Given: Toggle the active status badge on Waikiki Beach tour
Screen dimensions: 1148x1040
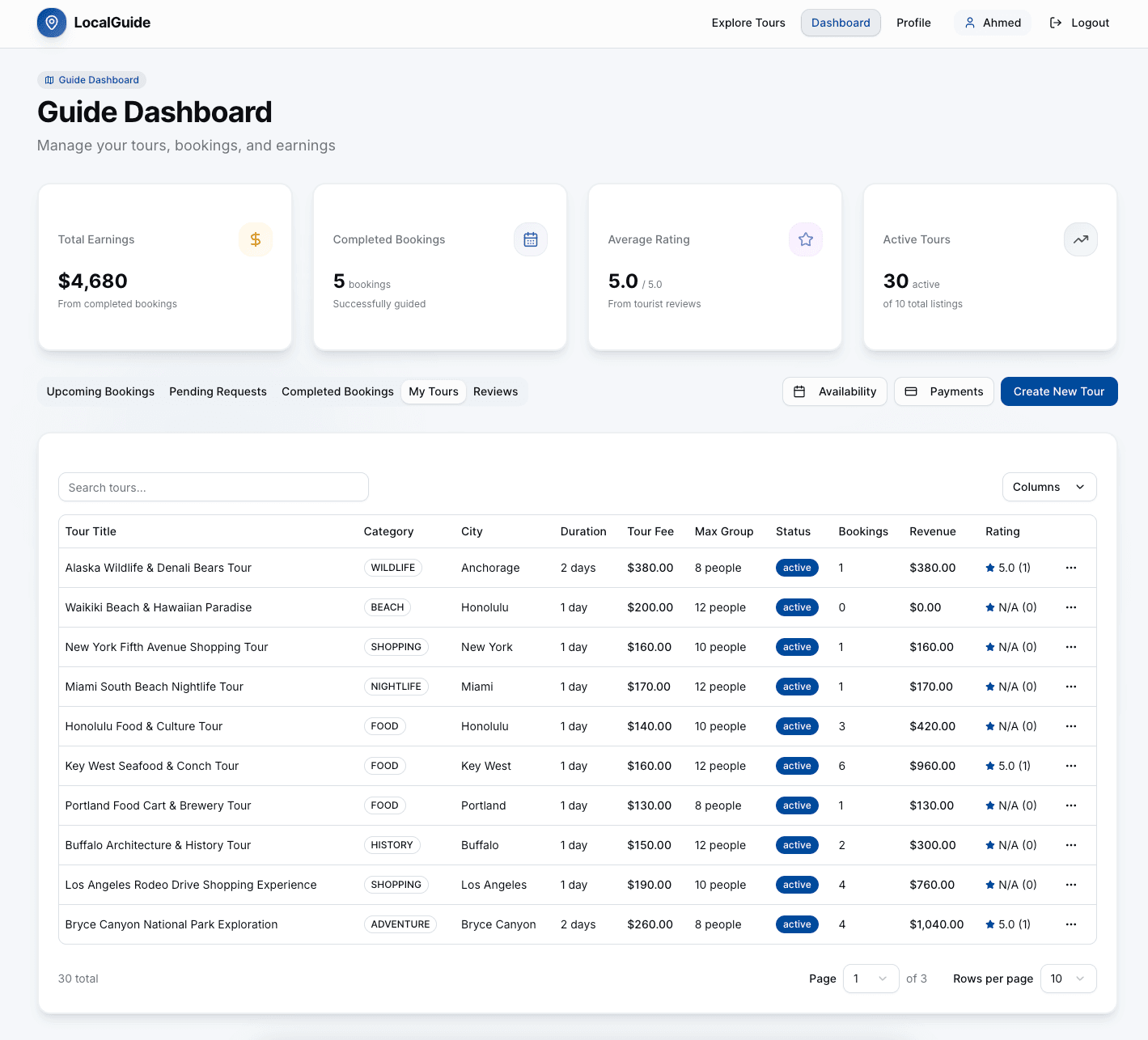Looking at the screenshot, I should (x=797, y=607).
